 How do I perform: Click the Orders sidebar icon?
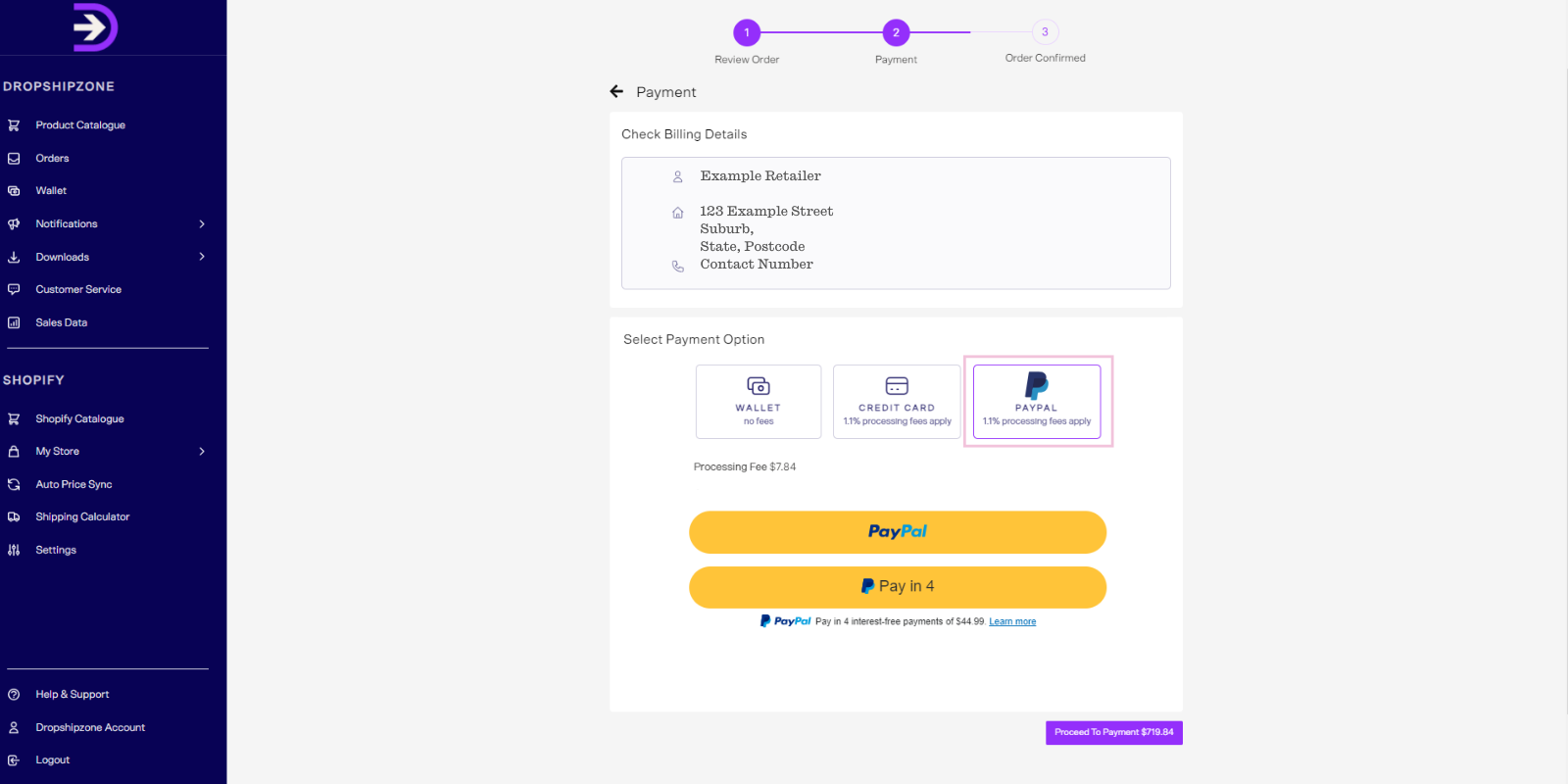click(x=14, y=158)
